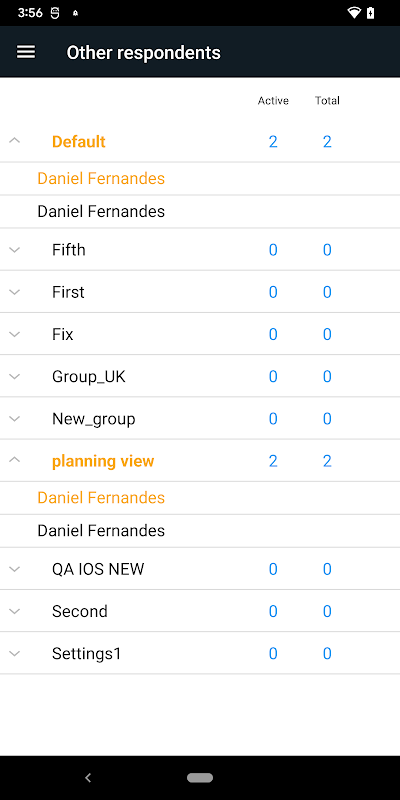
Task: Expand the Group_UK chevron
Action: coord(15,377)
